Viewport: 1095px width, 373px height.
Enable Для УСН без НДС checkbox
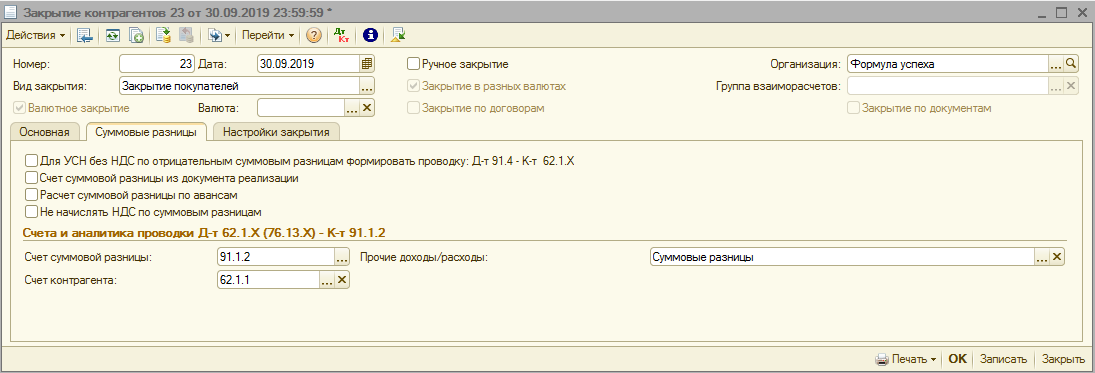point(31,161)
